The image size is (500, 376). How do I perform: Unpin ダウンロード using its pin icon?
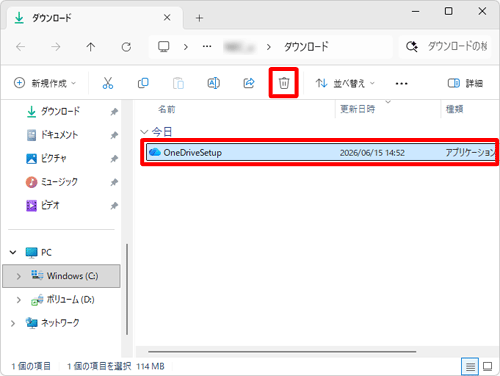[114, 112]
